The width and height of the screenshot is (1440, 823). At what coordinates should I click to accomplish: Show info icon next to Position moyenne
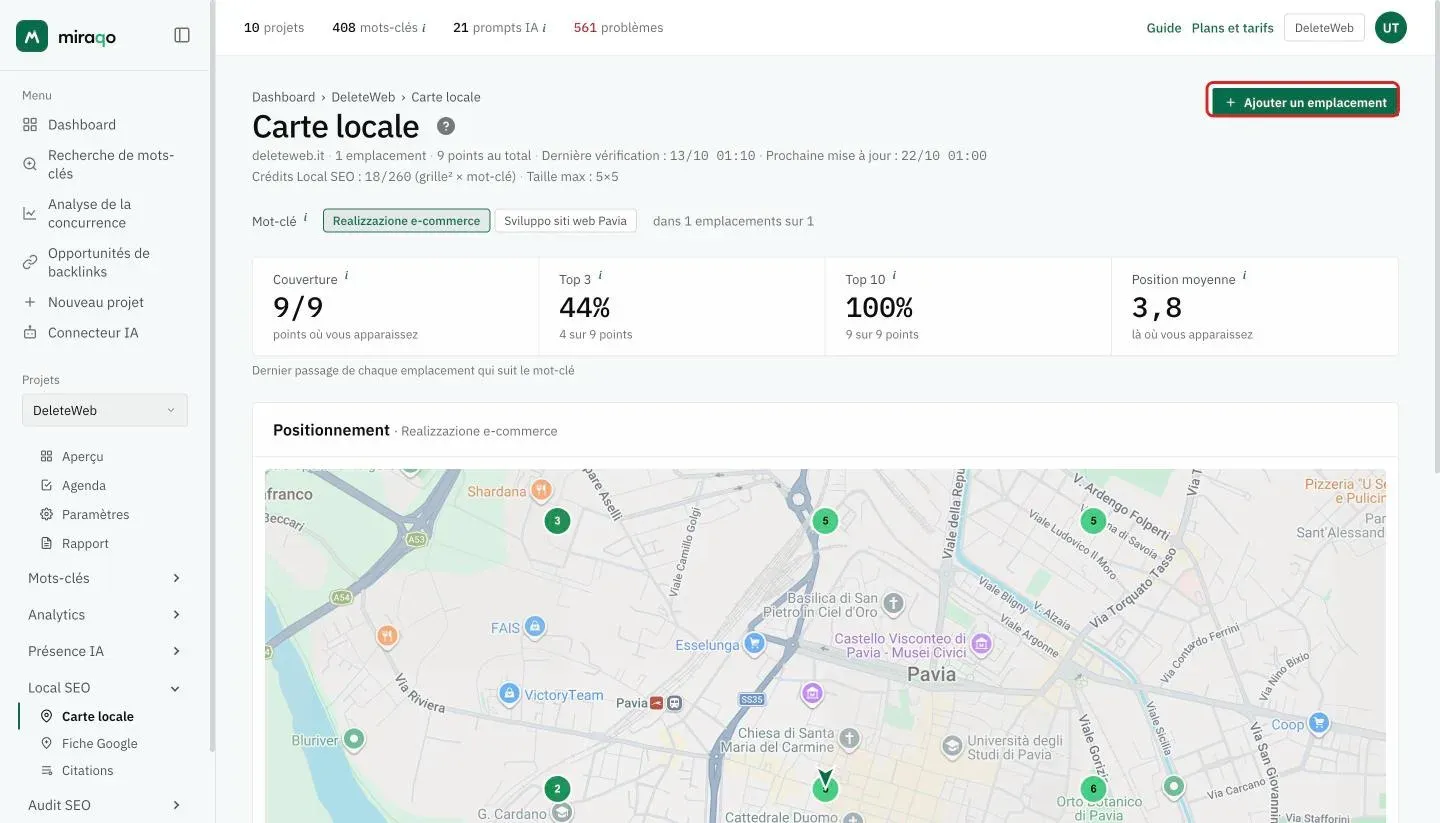[x=1244, y=276]
